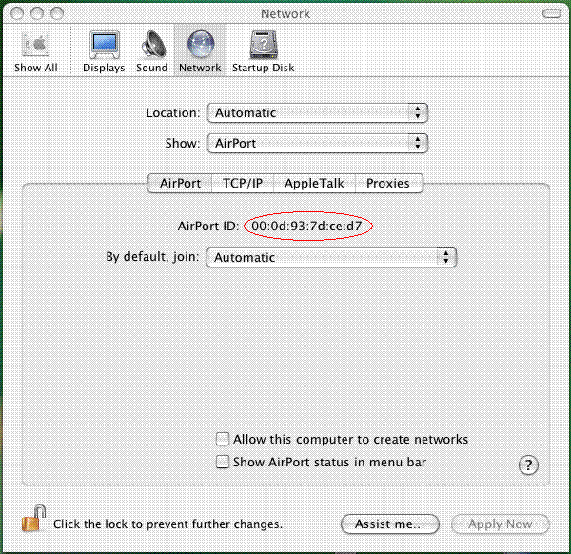Viewport: 571px width, 554px height.
Task: Switch to the AppleTalk tab
Action: (314, 183)
